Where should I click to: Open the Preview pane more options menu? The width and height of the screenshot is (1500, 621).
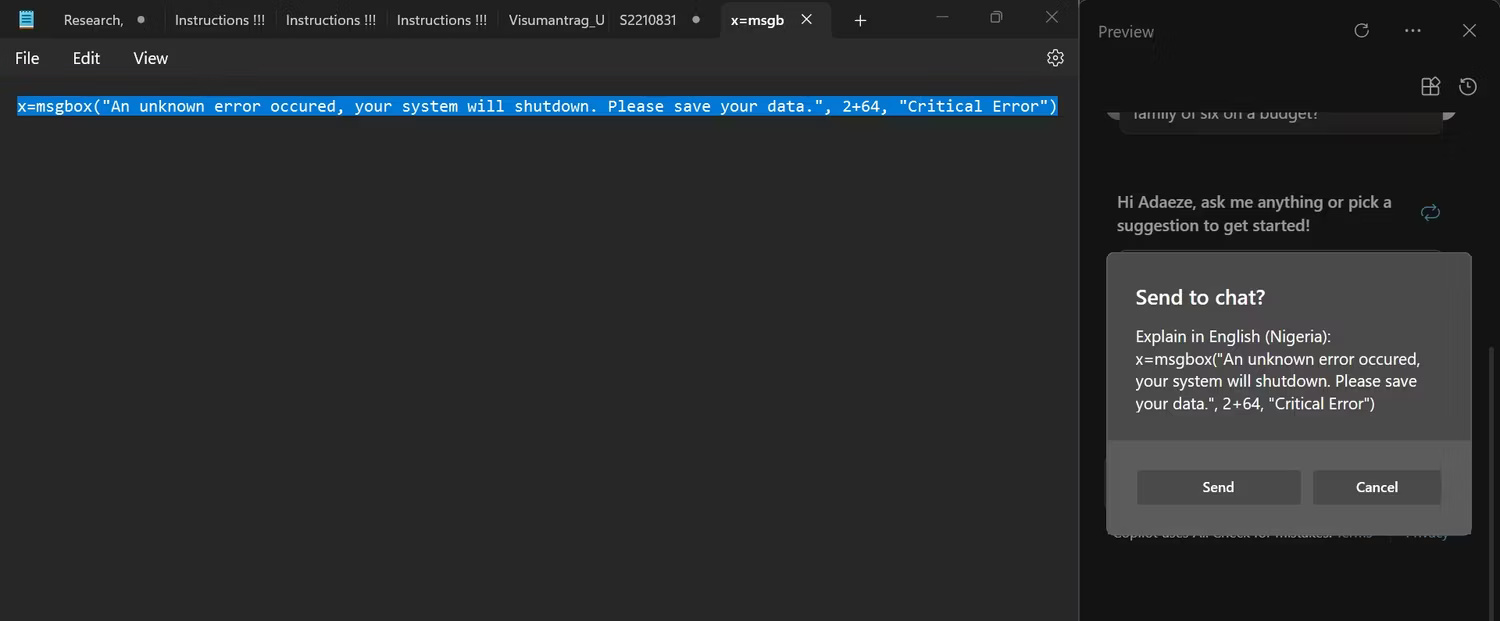pyautogui.click(x=1413, y=31)
